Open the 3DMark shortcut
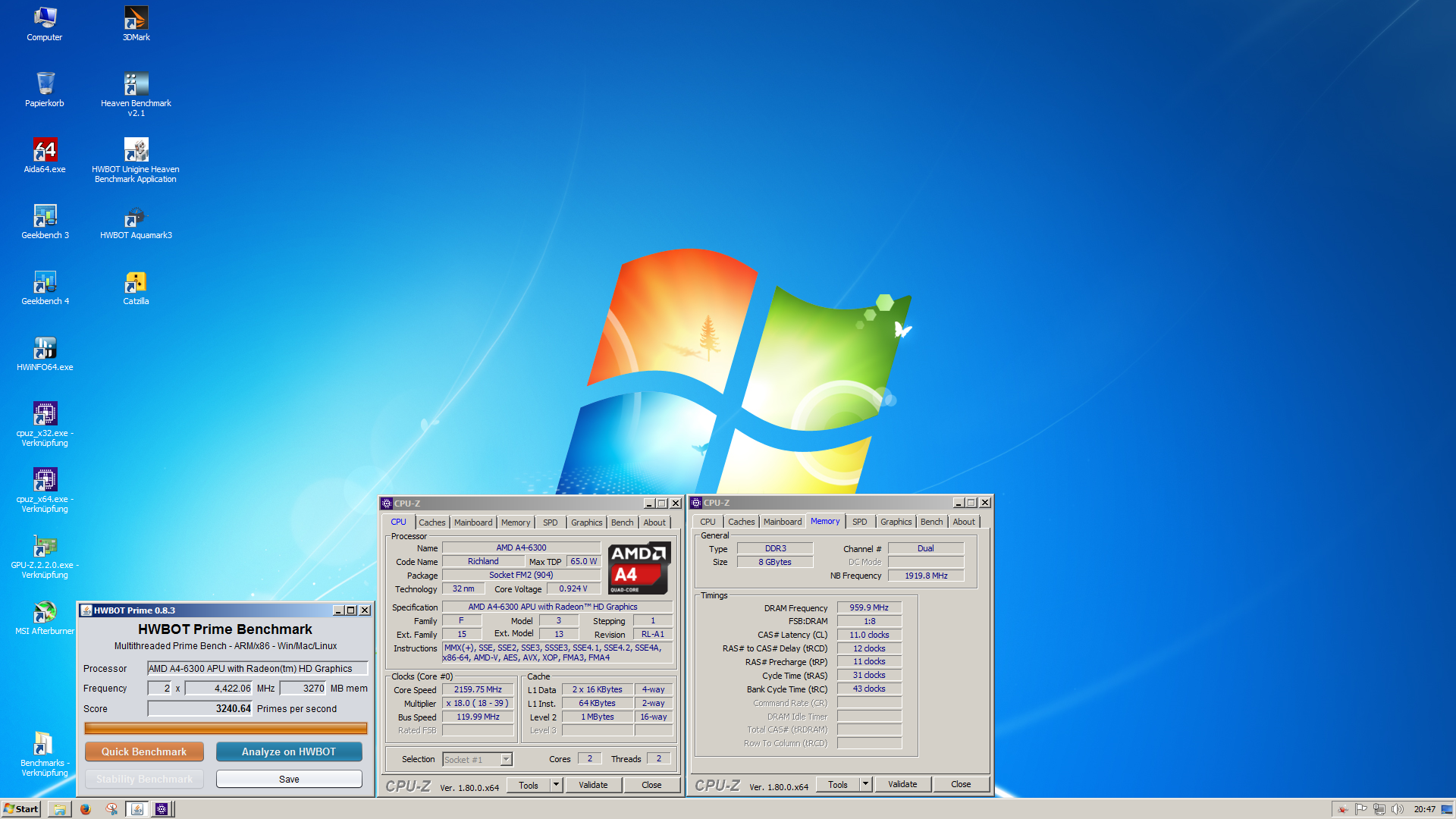Screen dimensions: 1456x819 136,24
